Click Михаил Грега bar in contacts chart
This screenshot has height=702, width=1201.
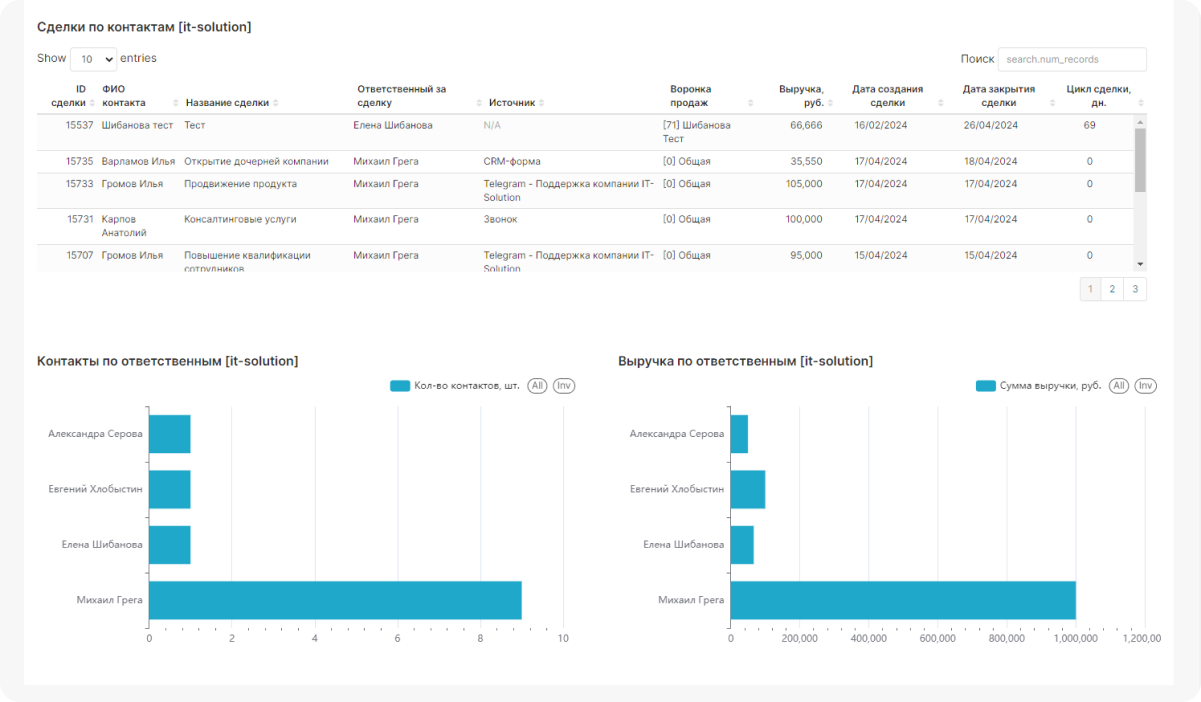[335, 600]
